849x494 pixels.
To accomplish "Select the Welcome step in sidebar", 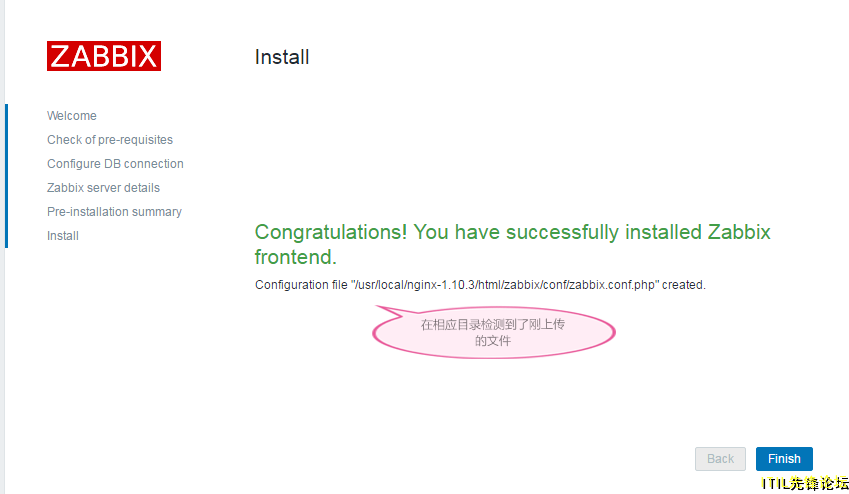I will click(x=71, y=115).
